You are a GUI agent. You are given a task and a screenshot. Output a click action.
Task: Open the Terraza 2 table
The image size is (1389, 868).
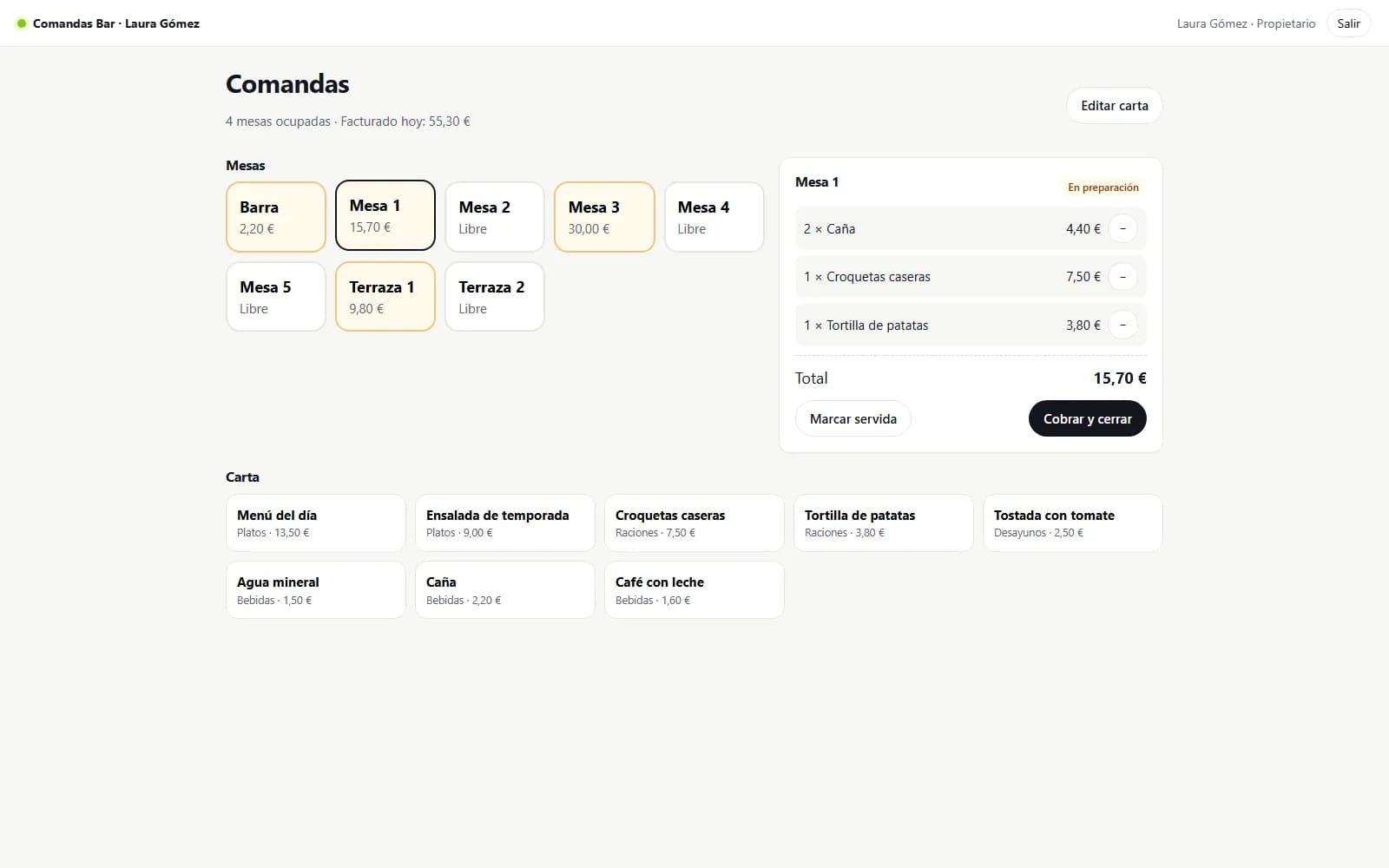click(x=495, y=297)
